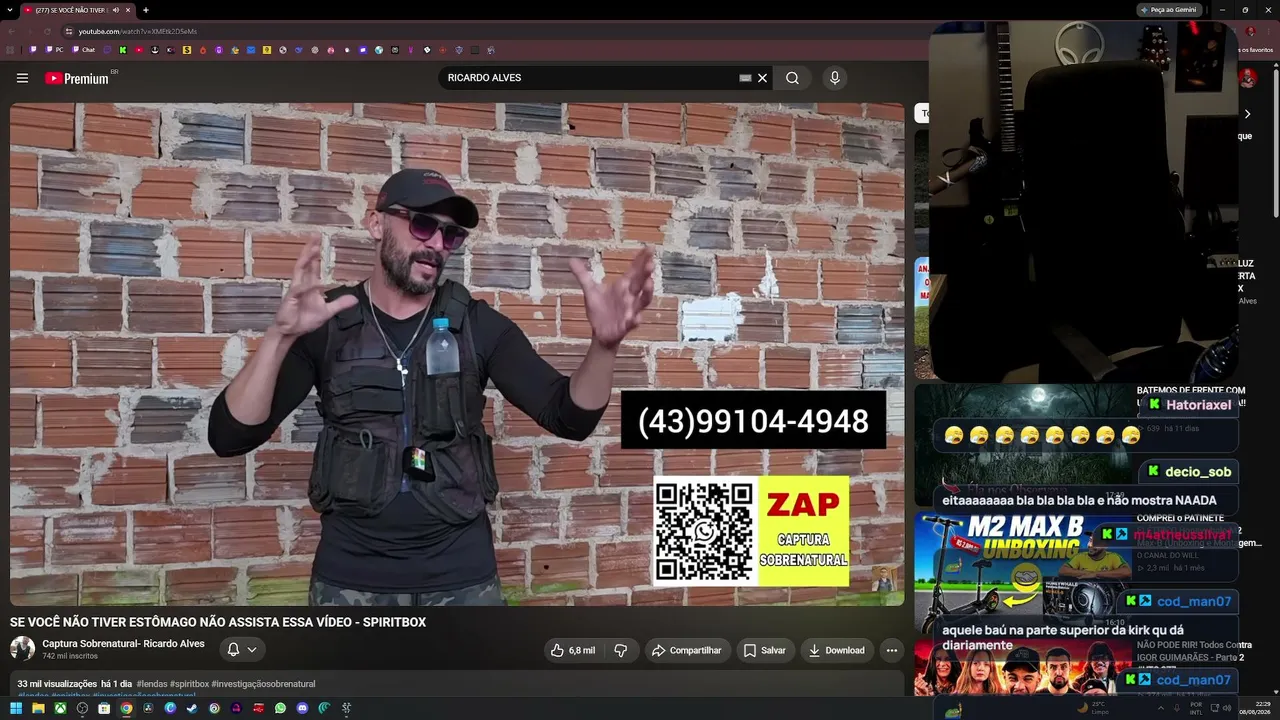Open the YouTube guide hamburger menu
Viewport: 1280px width, 720px height.
(22, 78)
